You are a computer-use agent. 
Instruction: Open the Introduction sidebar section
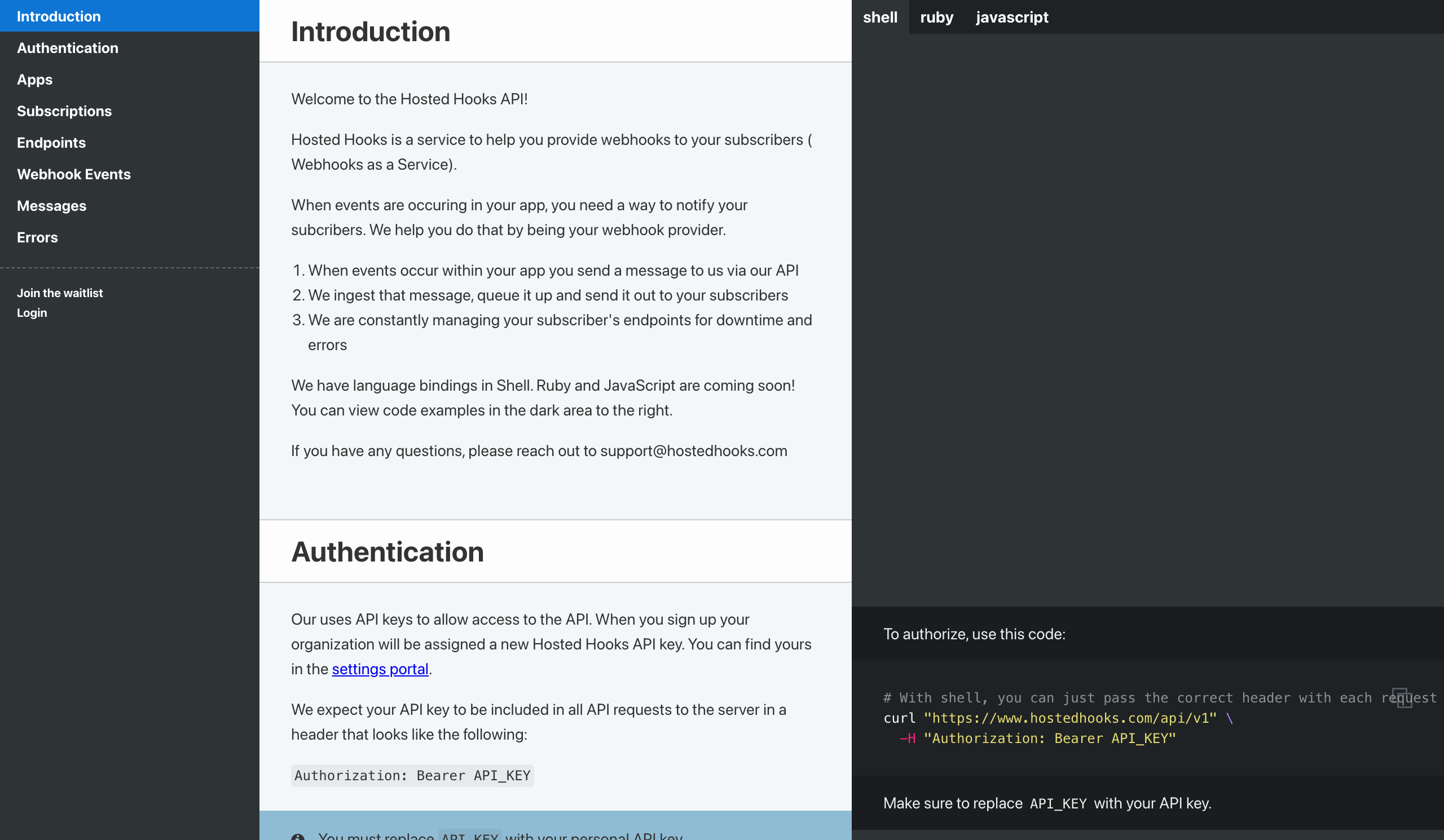pyautogui.click(x=130, y=16)
